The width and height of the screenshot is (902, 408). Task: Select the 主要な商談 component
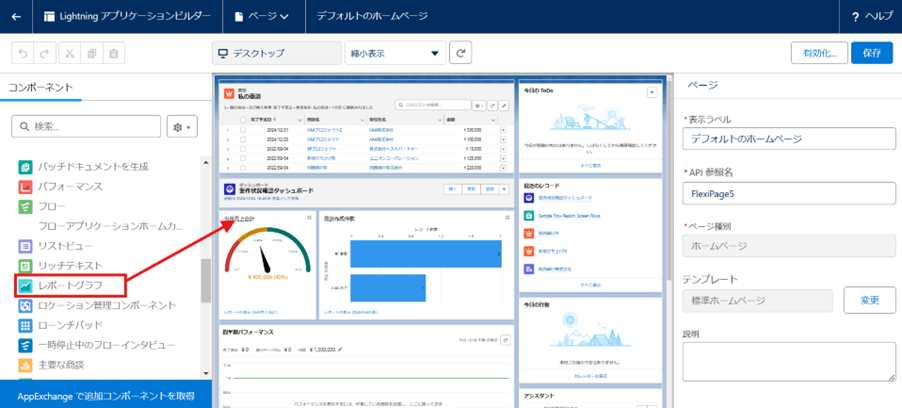pyautogui.click(x=52, y=365)
